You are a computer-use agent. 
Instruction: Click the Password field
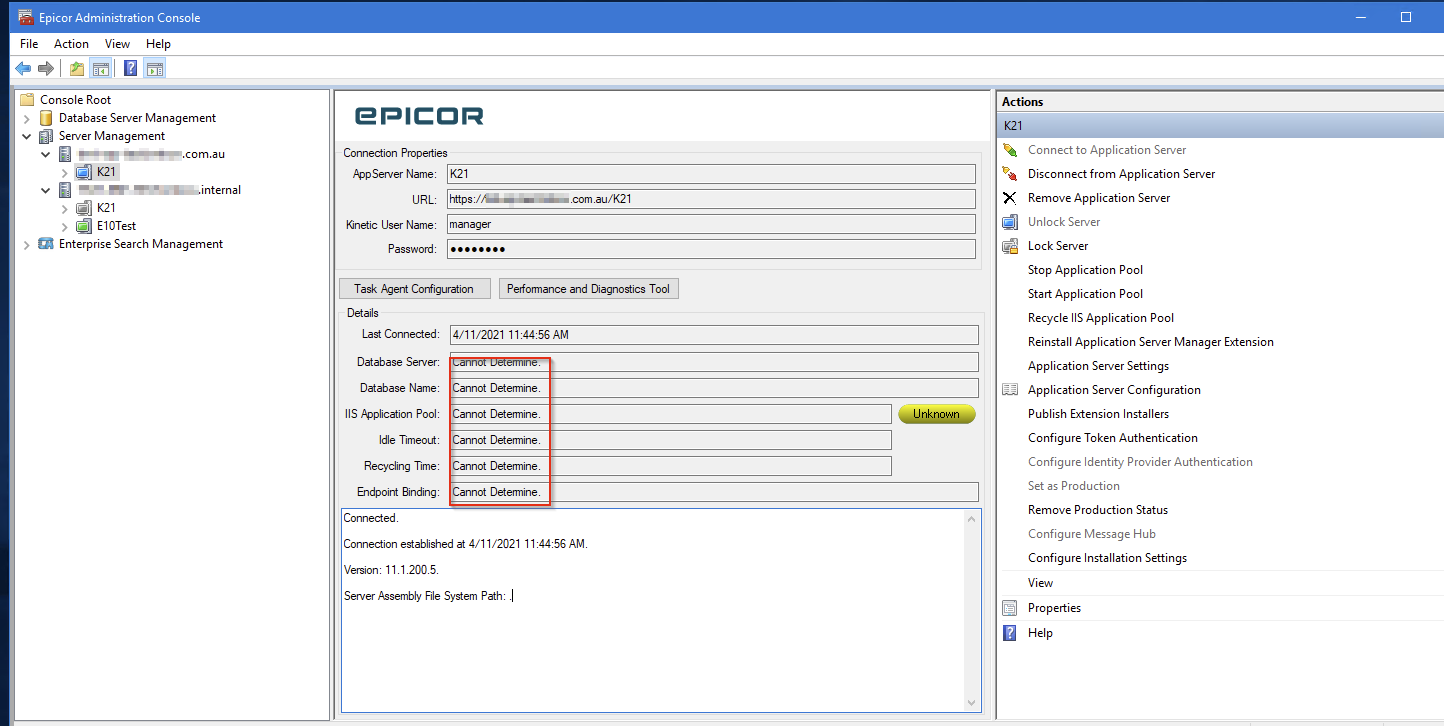711,249
